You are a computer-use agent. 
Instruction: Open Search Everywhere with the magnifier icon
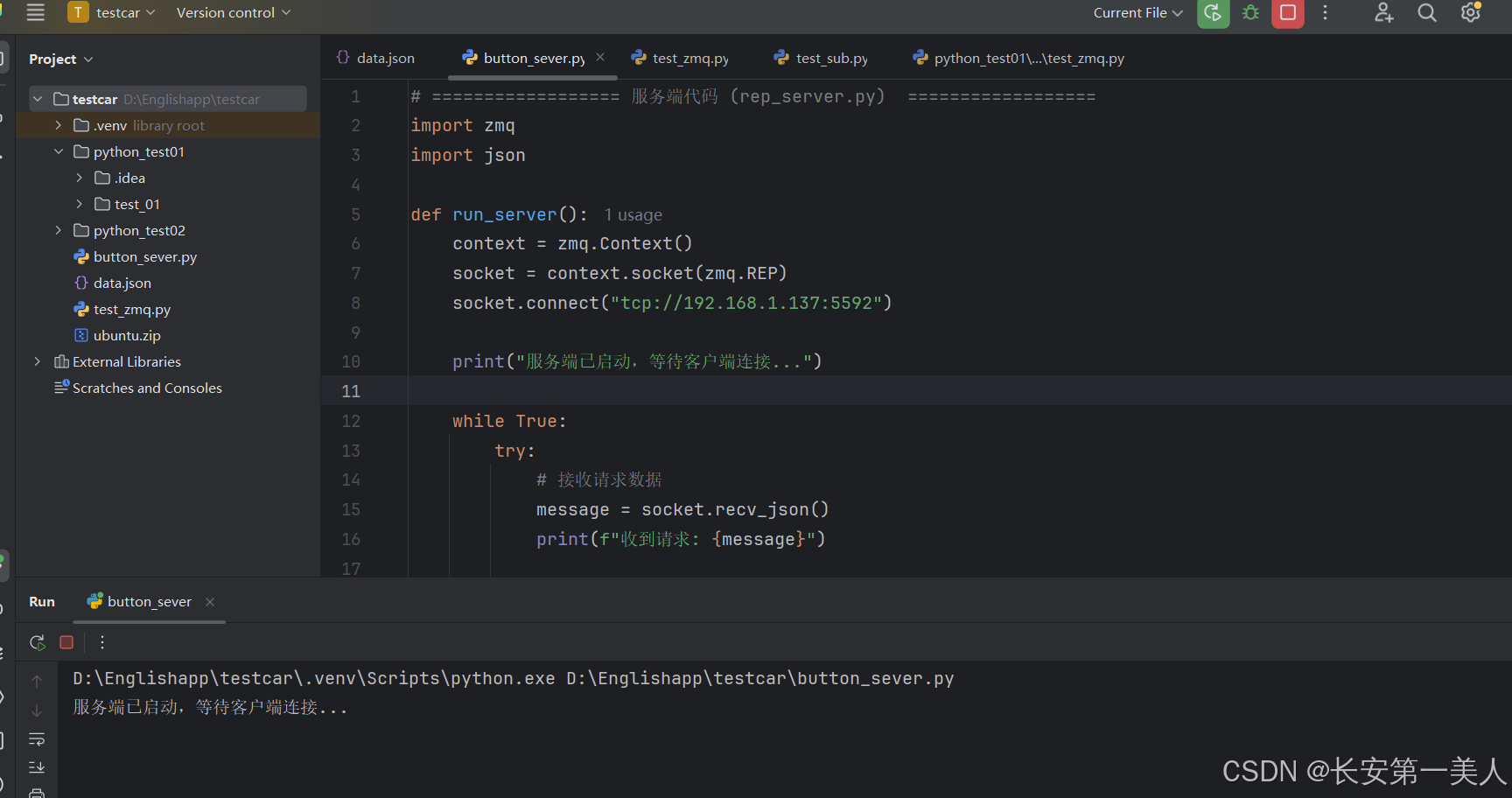1426,13
